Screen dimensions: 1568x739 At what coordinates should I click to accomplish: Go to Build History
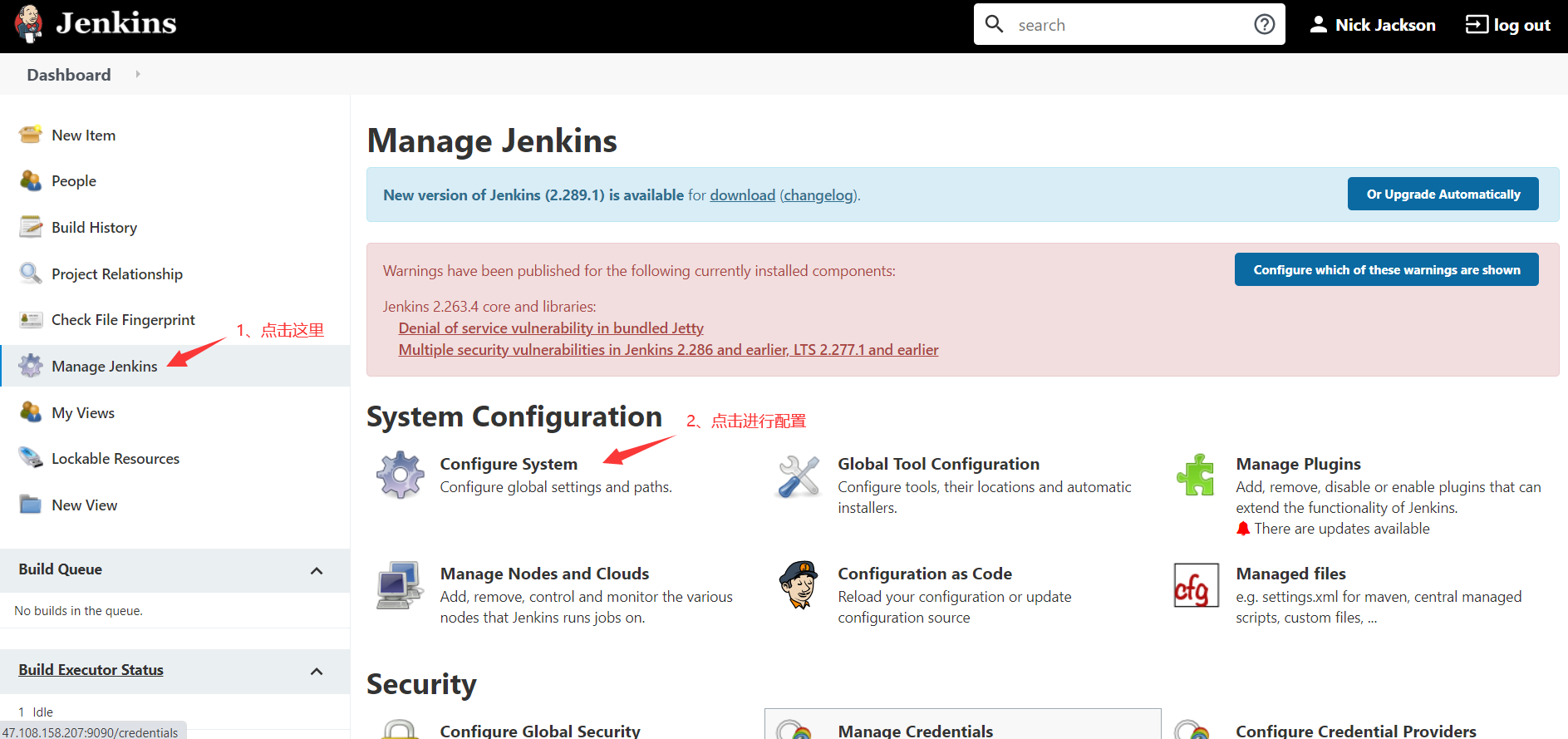[x=94, y=227]
